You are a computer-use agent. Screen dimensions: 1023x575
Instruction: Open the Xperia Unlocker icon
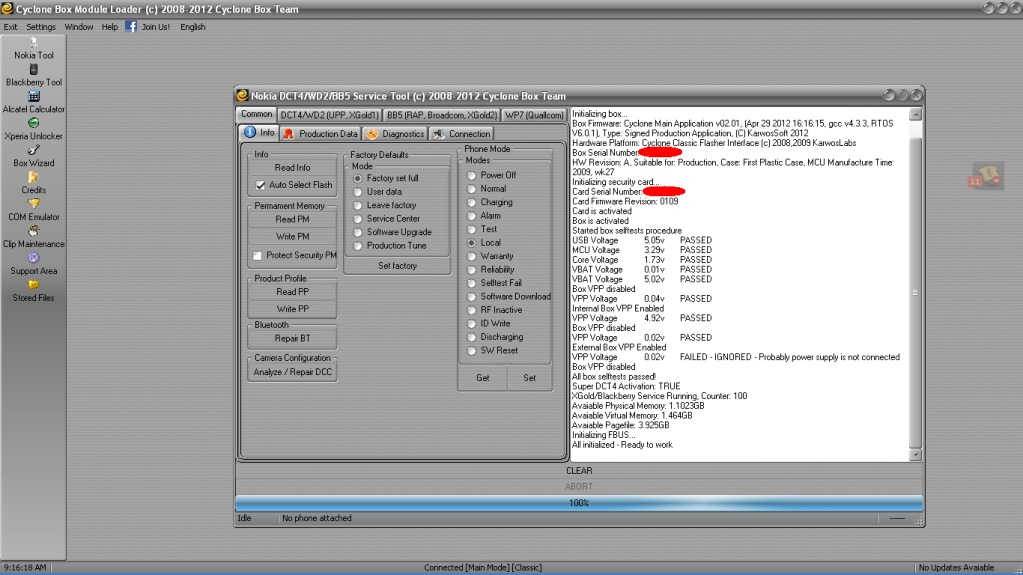pos(33,123)
